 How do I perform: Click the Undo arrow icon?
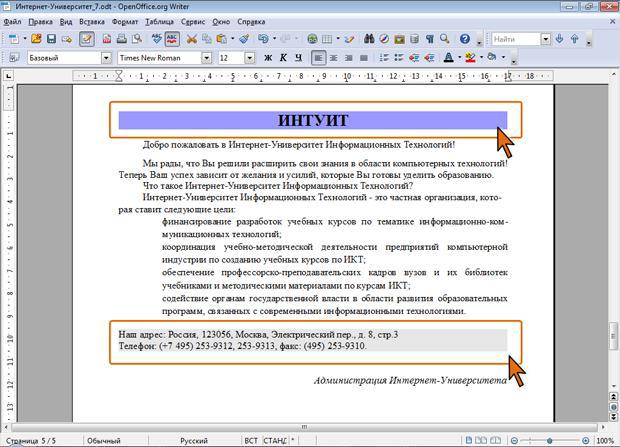263,39
